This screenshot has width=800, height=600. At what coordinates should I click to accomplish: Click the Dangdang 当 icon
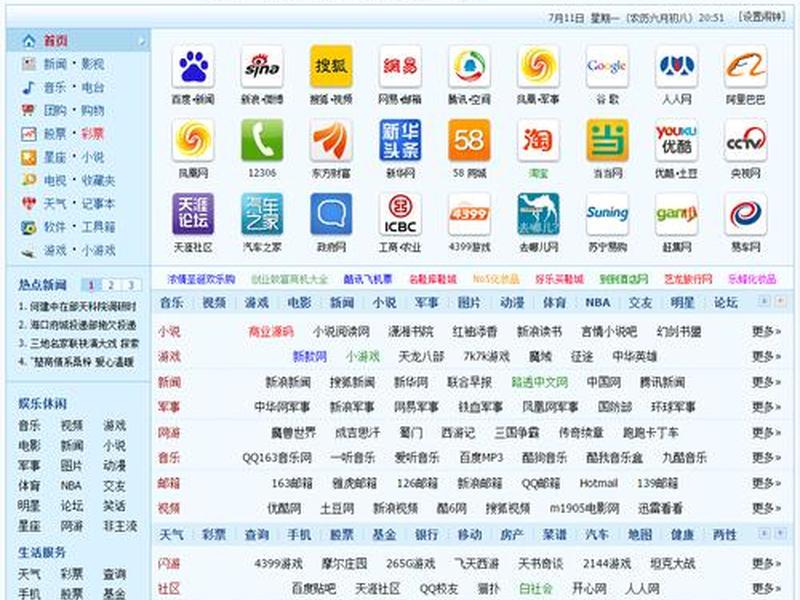pyautogui.click(x=607, y=140)
